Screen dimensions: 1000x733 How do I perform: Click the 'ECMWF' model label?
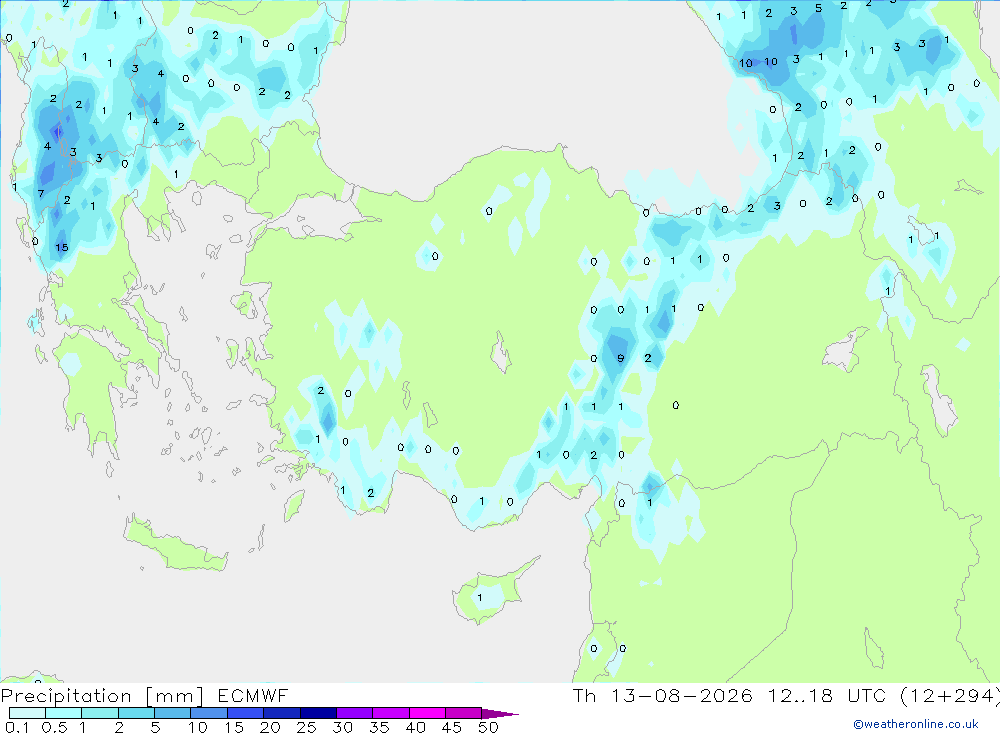click(x=253, y=696)
